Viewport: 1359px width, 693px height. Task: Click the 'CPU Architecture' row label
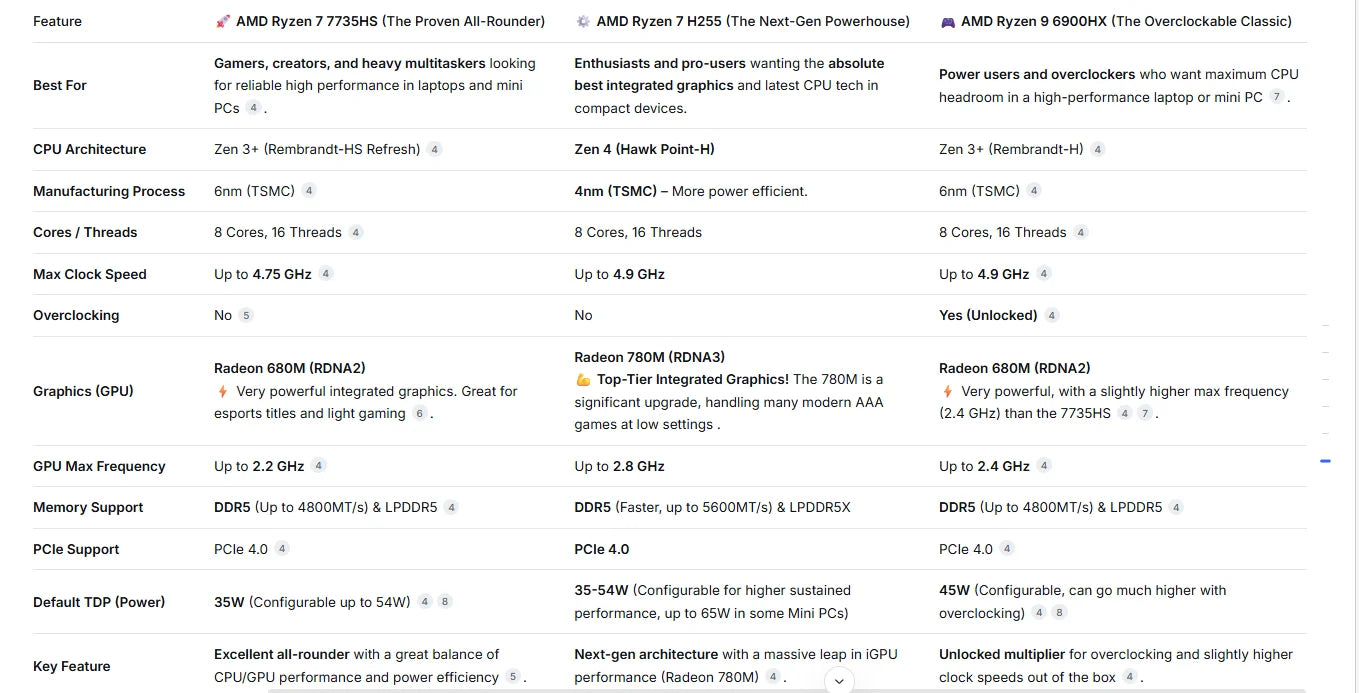tap(89, 149)
